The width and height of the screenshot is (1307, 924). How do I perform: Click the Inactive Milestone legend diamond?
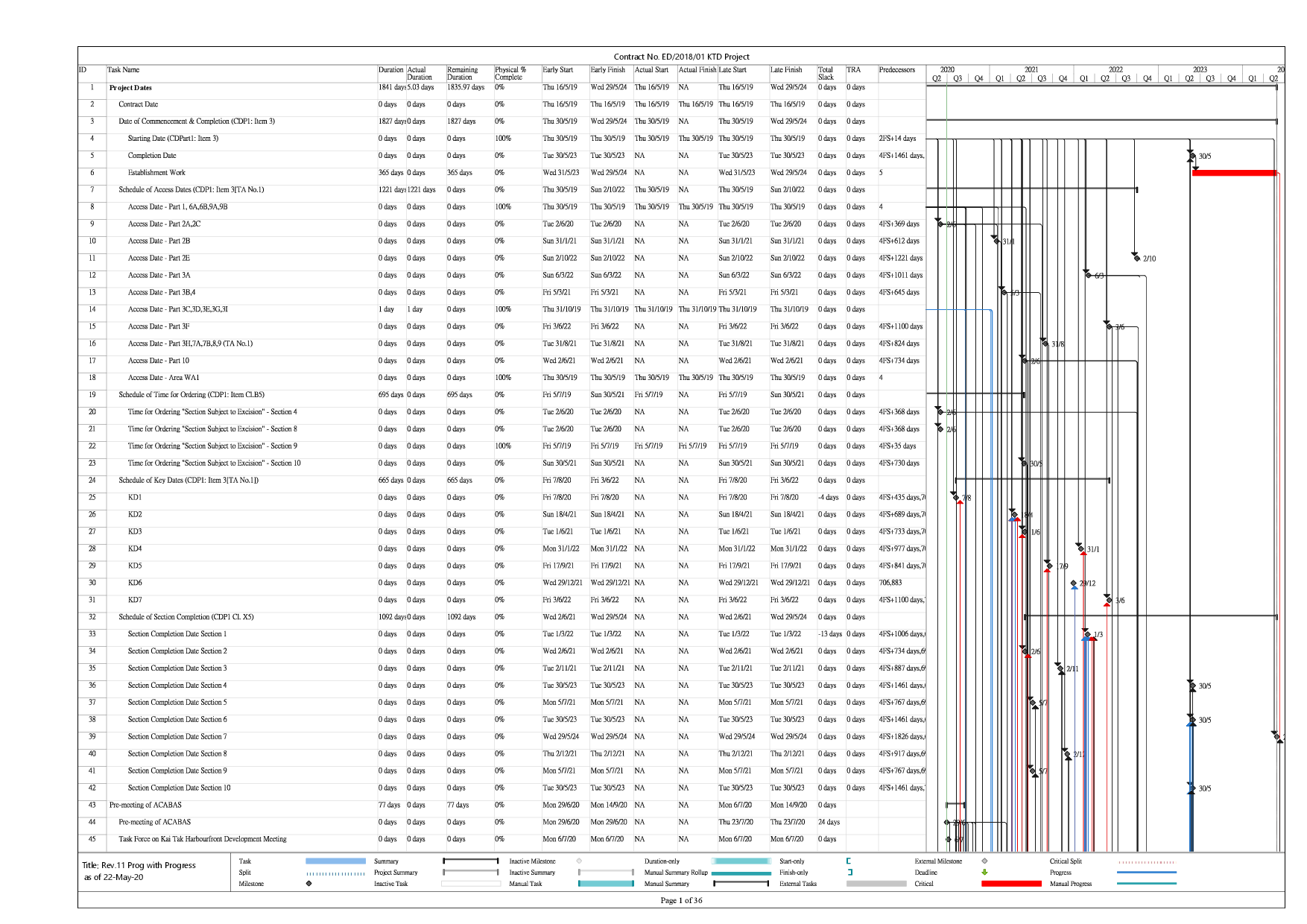point(579,861)
